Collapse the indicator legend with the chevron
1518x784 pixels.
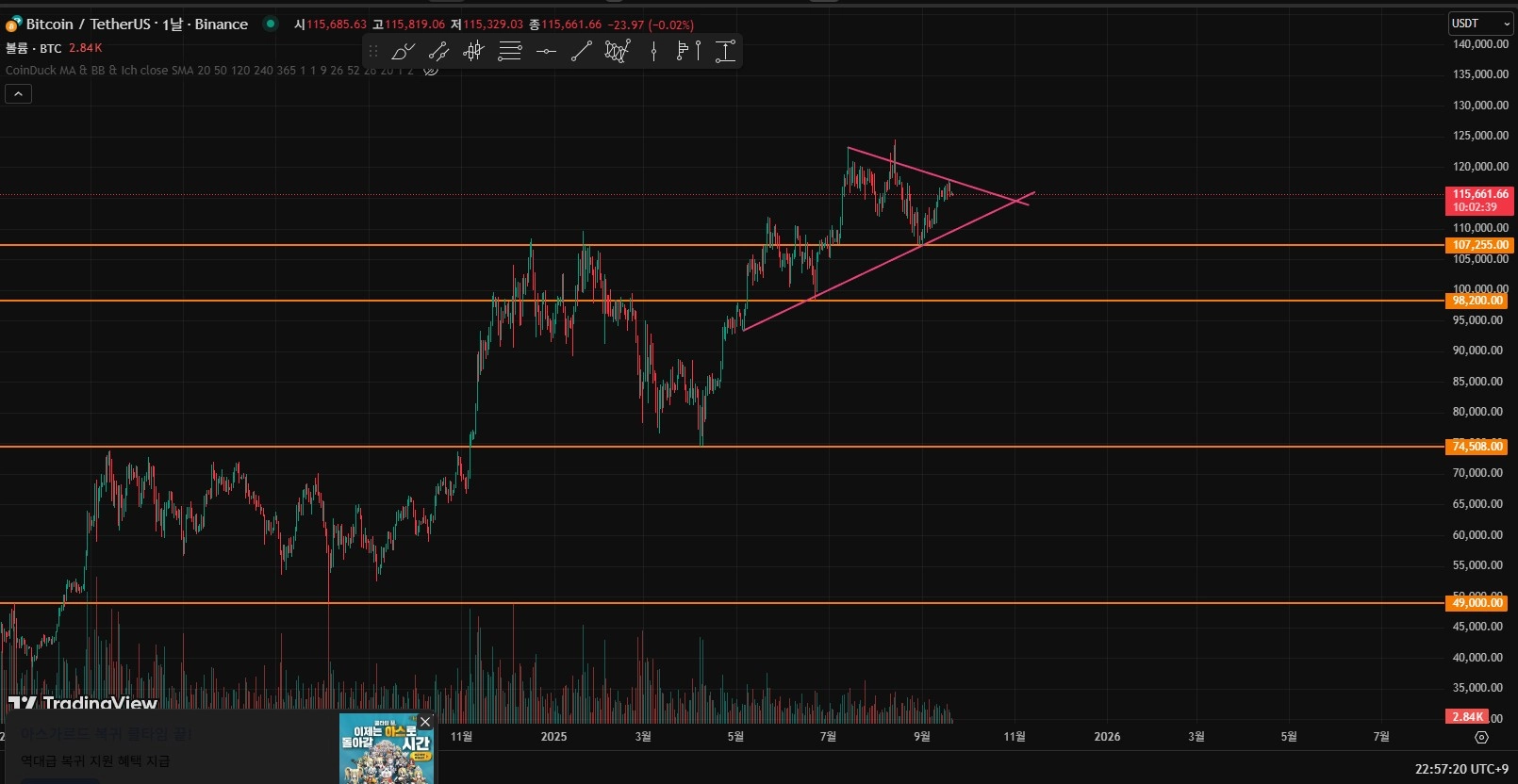click(x=18, y=93)
